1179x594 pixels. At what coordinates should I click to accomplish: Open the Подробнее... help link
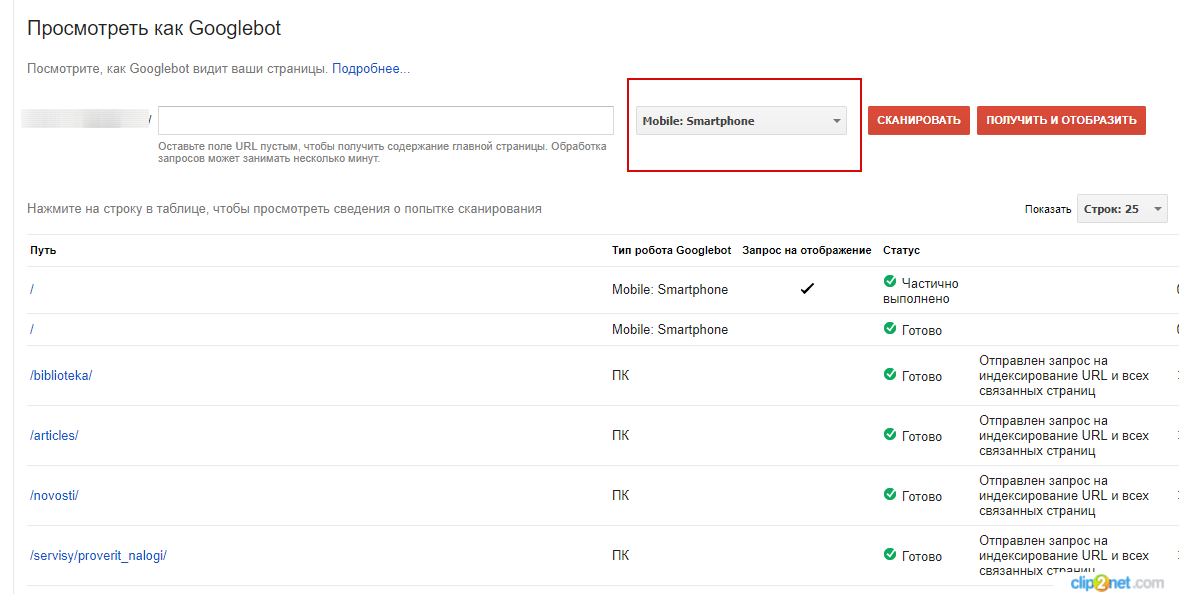(371, 69)
